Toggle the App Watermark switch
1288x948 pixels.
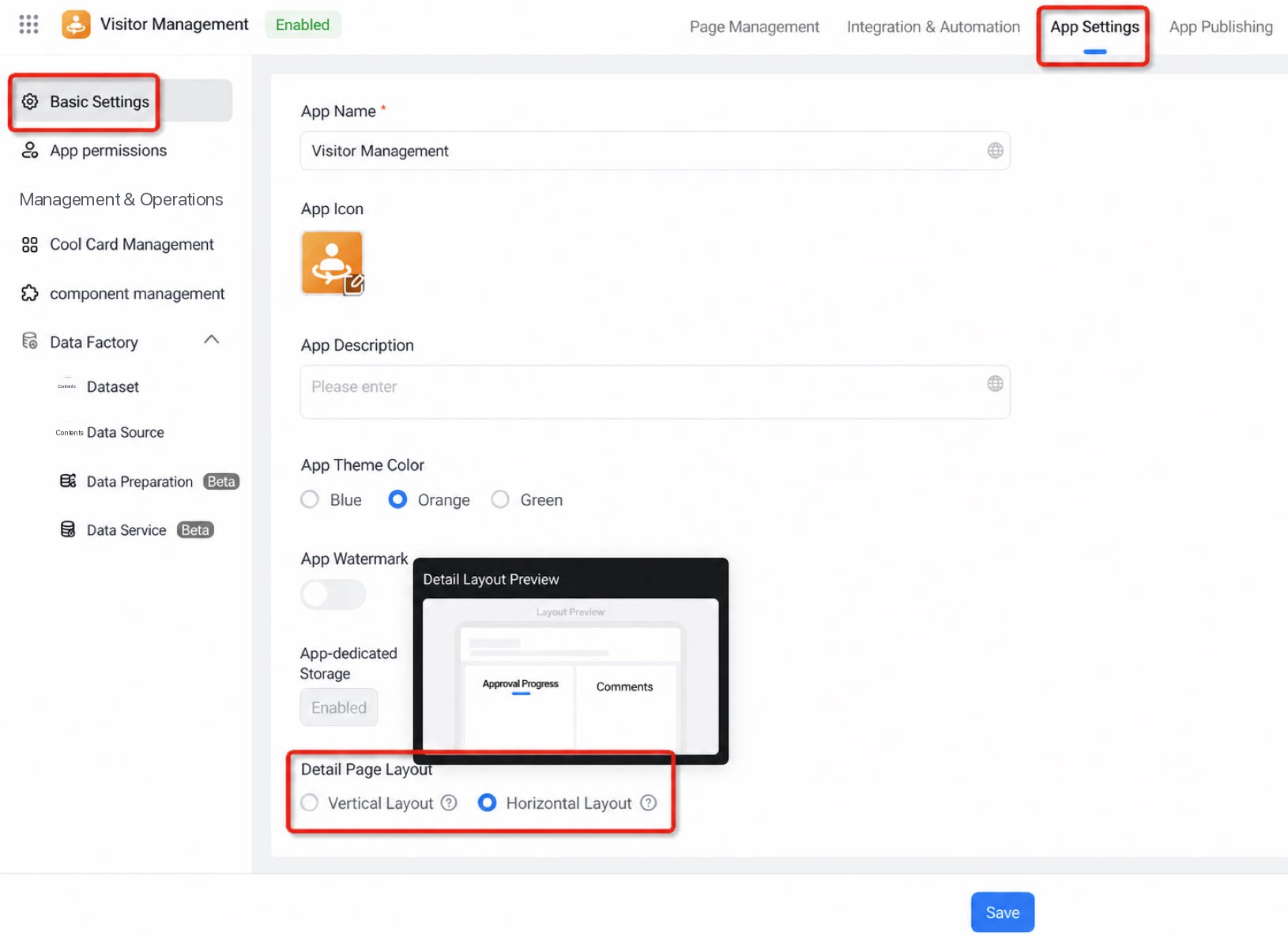(x=333, y=594)
